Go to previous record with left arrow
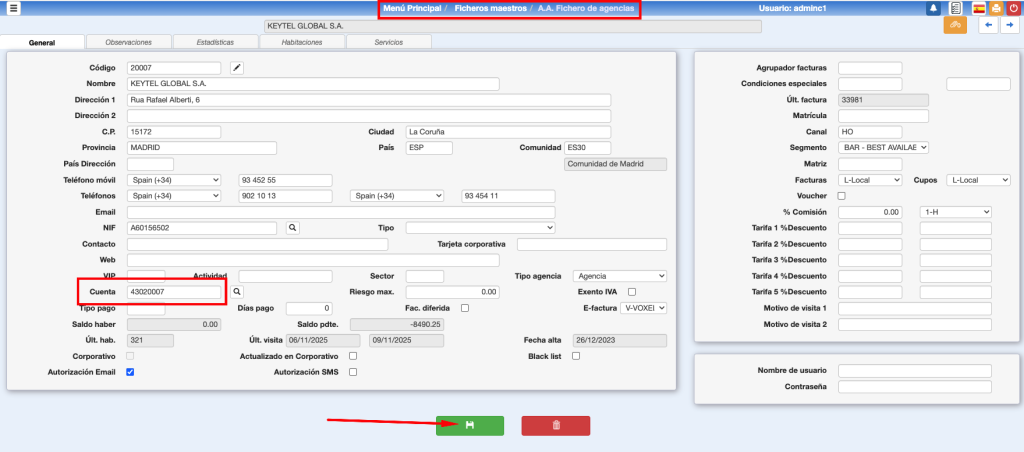Viewport: 1024px width, 452px height. [987, 25]
